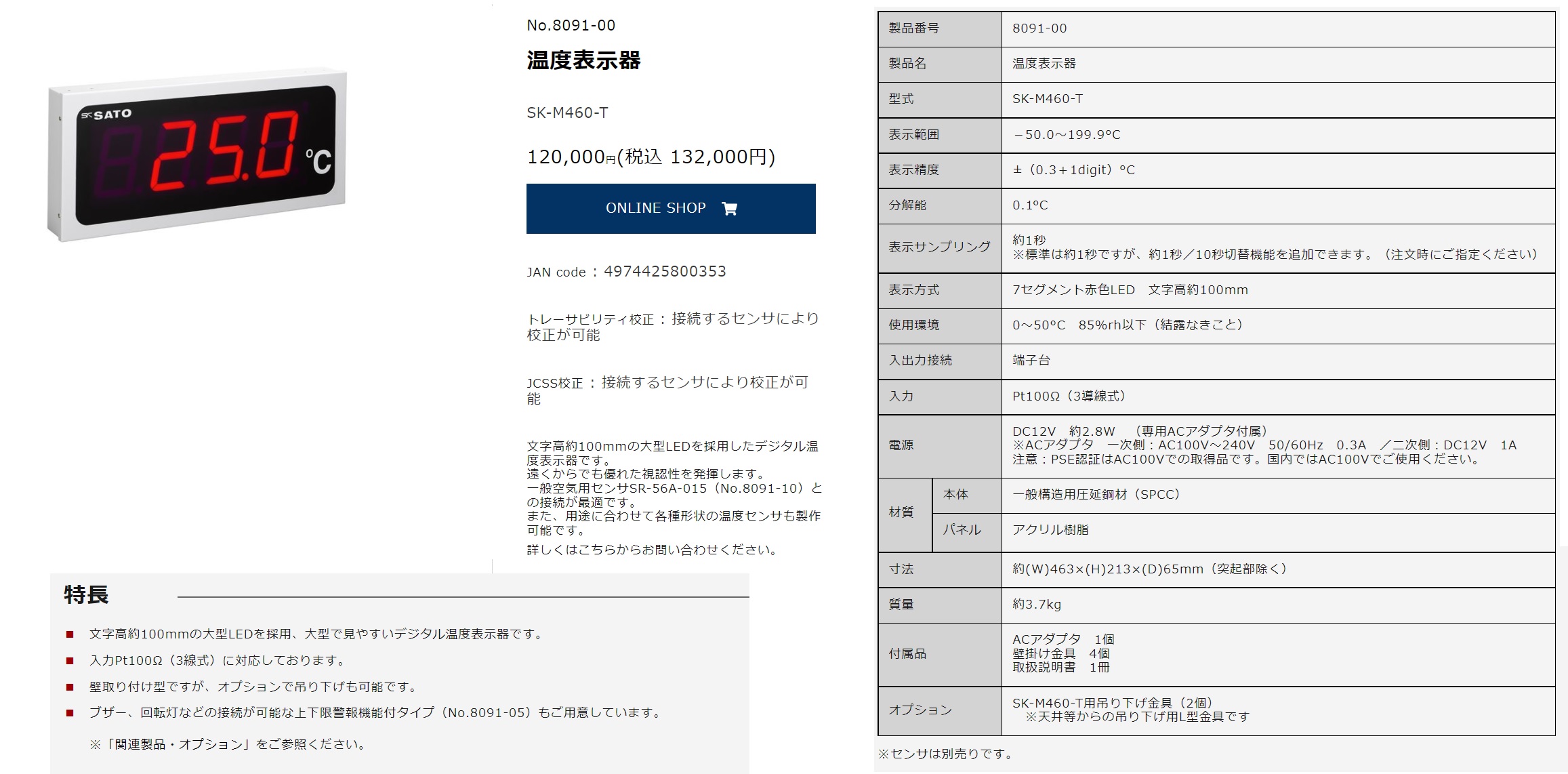Click the 電源 row label
Screen dimensions: 1568x774
point(940,446)
